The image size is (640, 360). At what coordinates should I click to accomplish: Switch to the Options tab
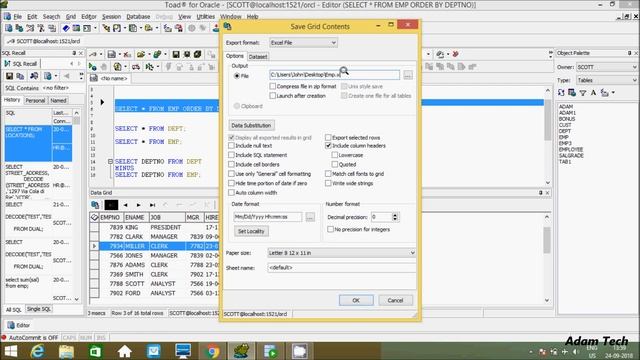(x=235, y=56)
